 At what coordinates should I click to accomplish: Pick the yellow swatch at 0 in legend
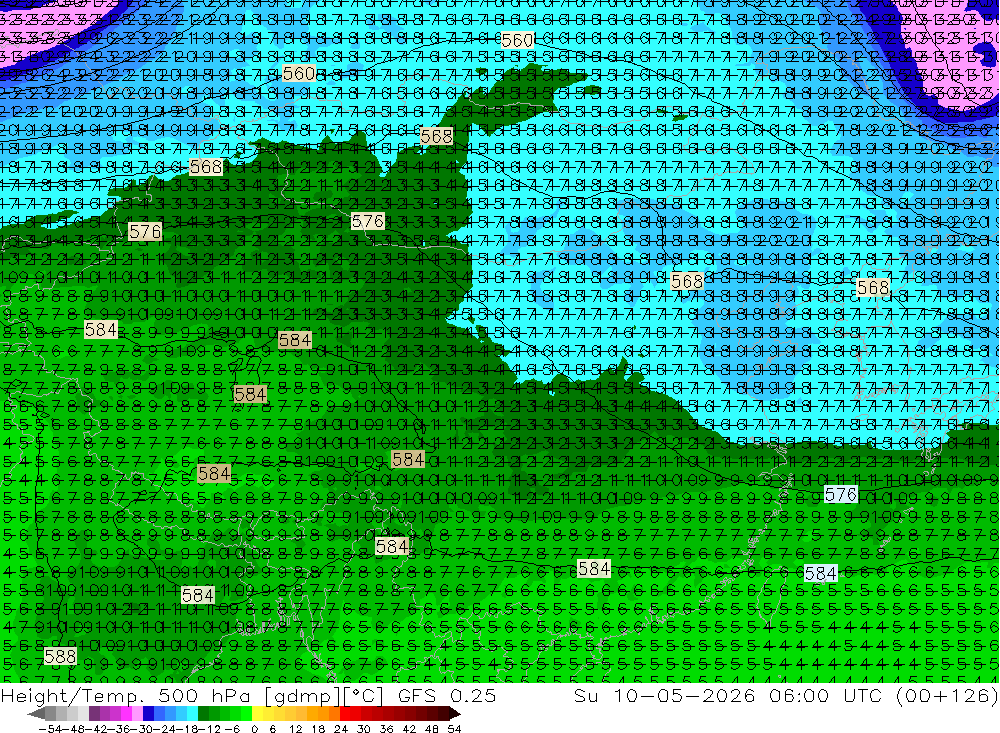(x=258, y=714)
